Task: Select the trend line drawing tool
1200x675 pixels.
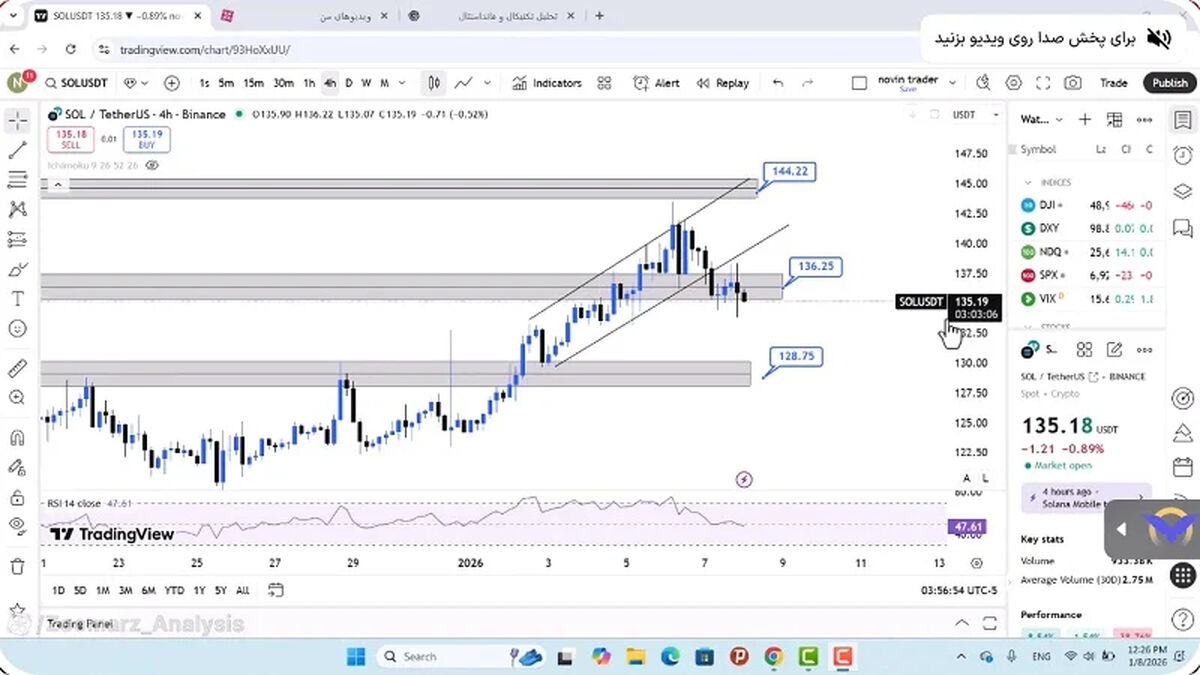Action: [x=17, y=151]
